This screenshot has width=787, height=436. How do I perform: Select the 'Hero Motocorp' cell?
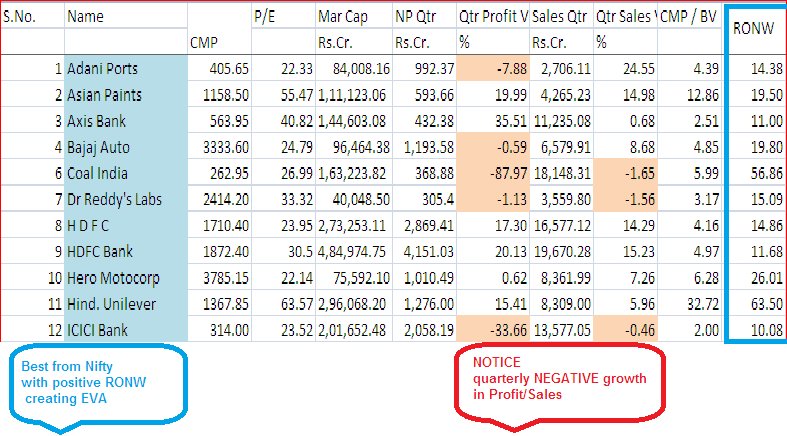pyautogui.click(x=126, y=277)
